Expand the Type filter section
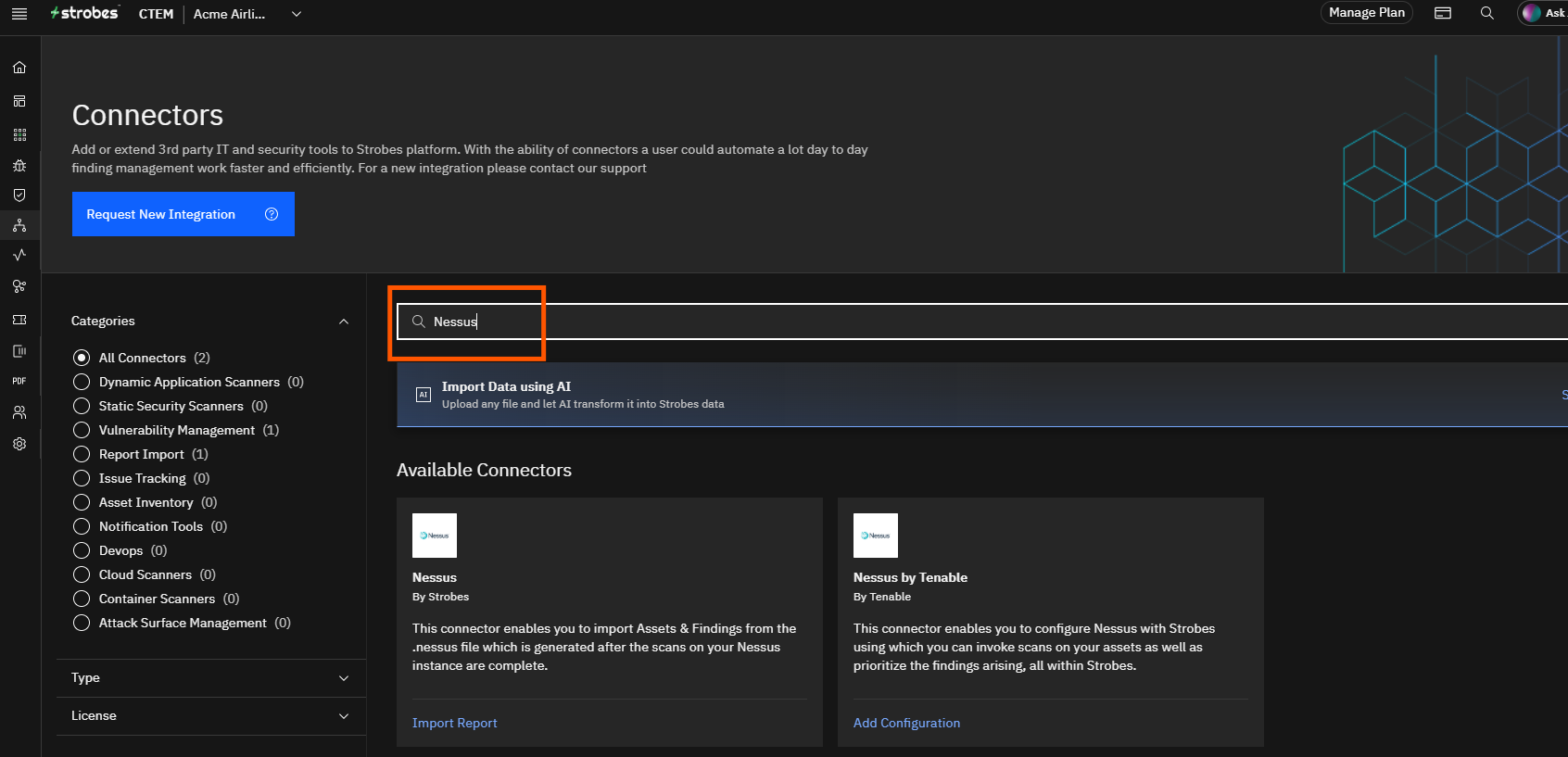 [210, 678]
